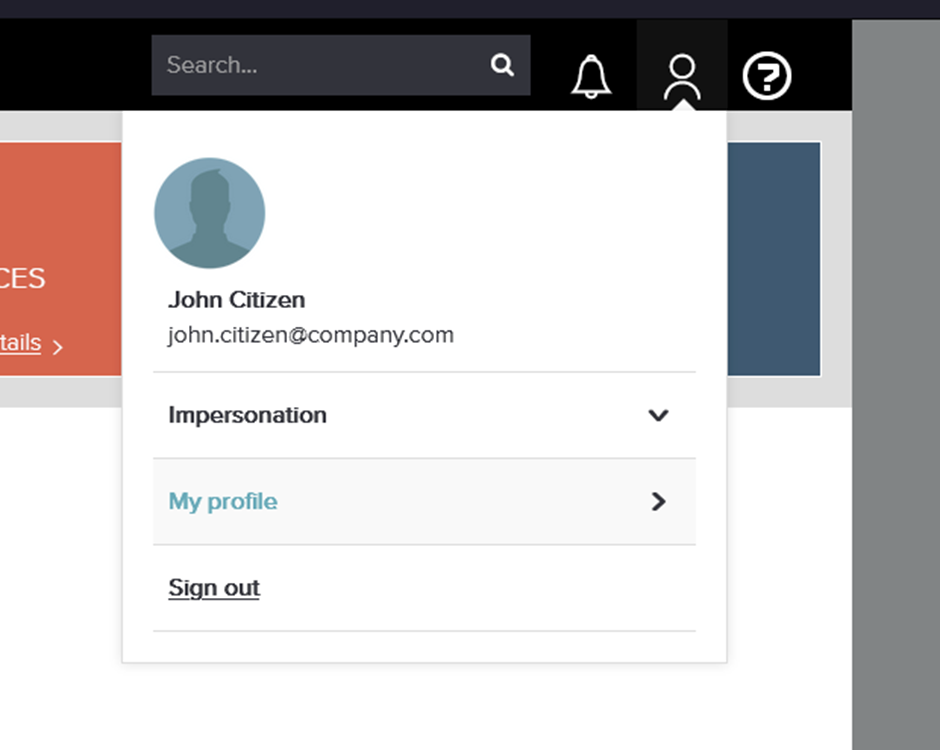Open the notifications bell
This screenshot has height=750, width=940.
click(591, 76)
